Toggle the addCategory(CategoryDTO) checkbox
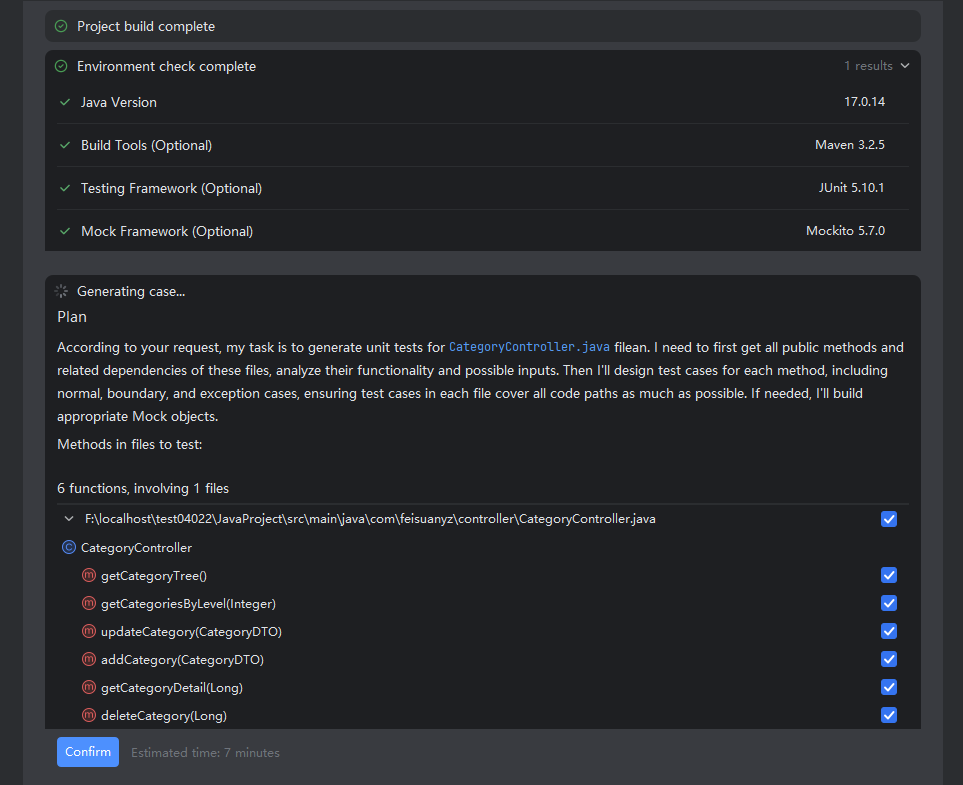This screenshot has height=785, width=963. coord(889,659)
